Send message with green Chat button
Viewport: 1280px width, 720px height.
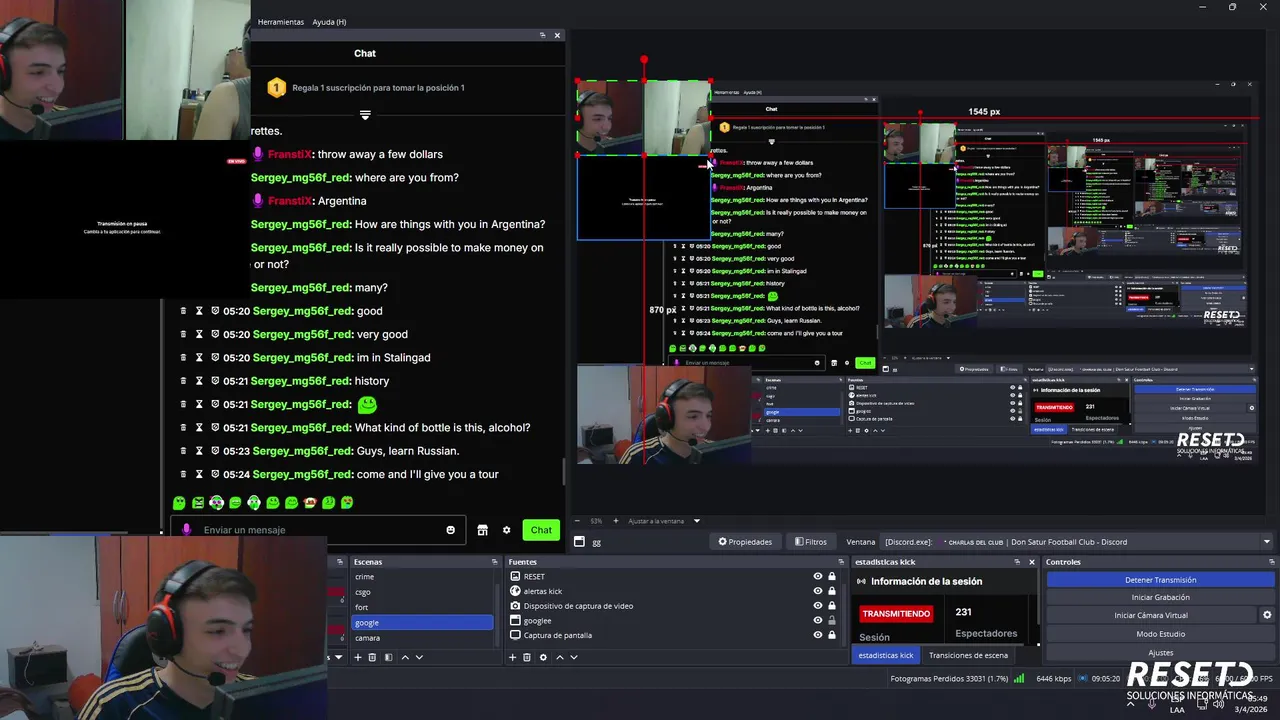point(541,530)
